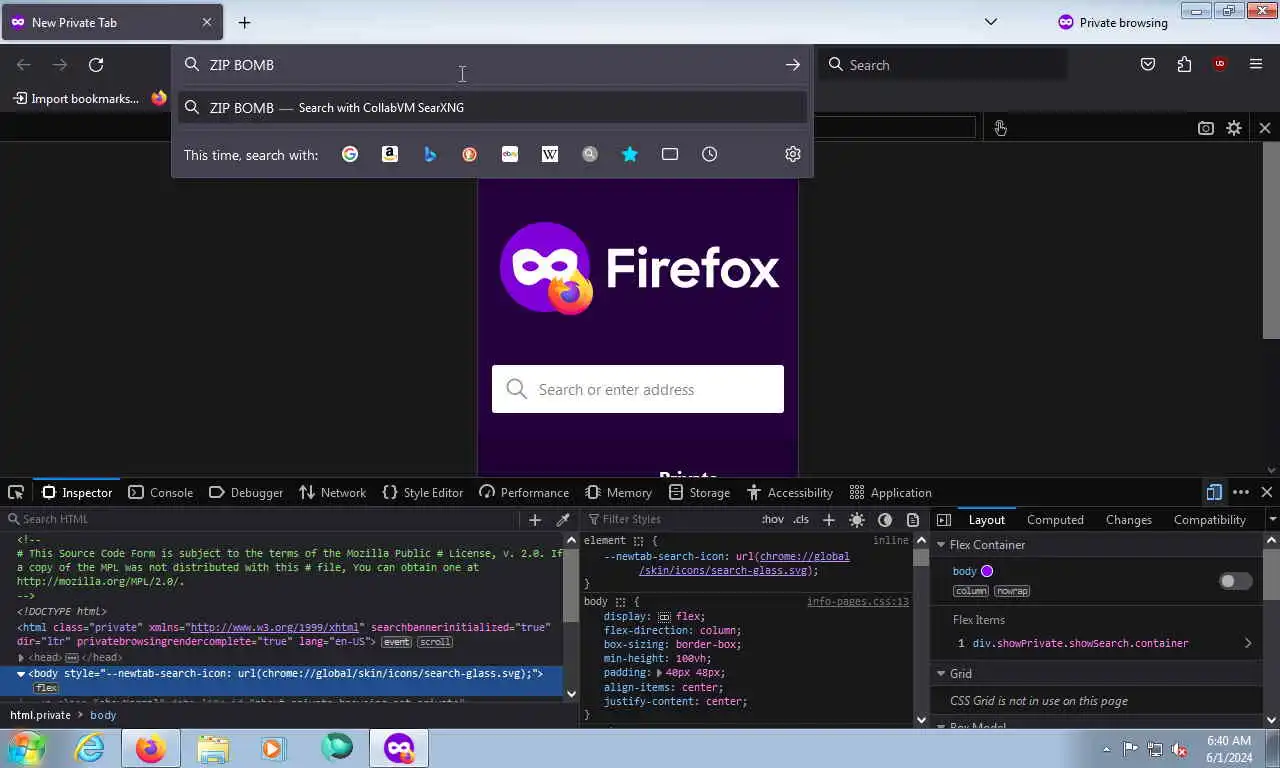Toggle print media simulation icon
Viewport: 1280px width, 768px height.
pos(913,520)
